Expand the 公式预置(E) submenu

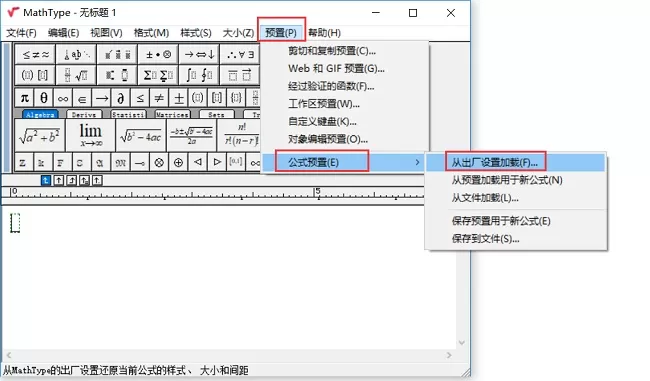point(344,162)
